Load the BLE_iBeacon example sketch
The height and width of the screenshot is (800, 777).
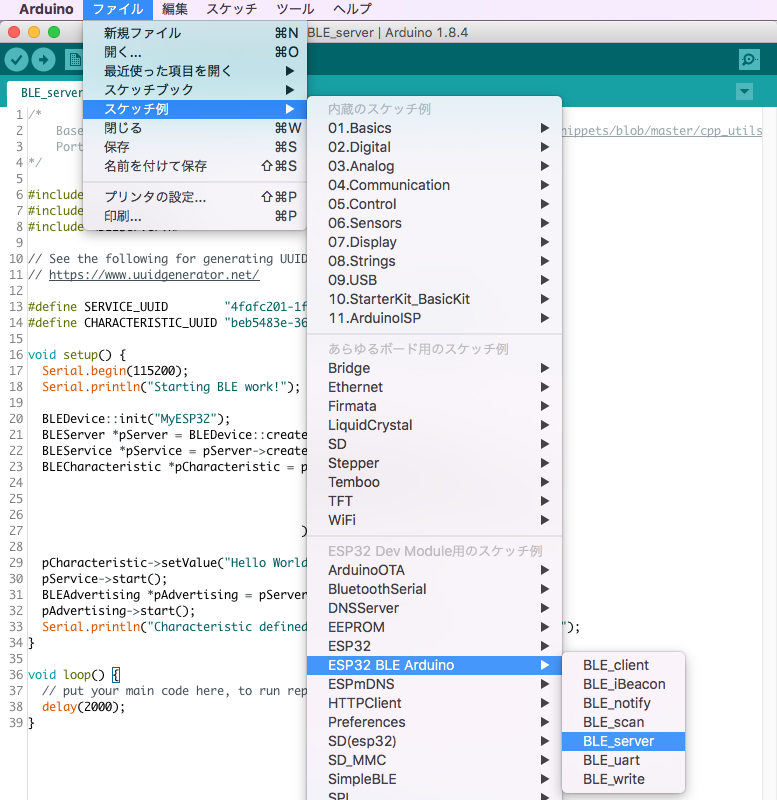pos(623,684)
